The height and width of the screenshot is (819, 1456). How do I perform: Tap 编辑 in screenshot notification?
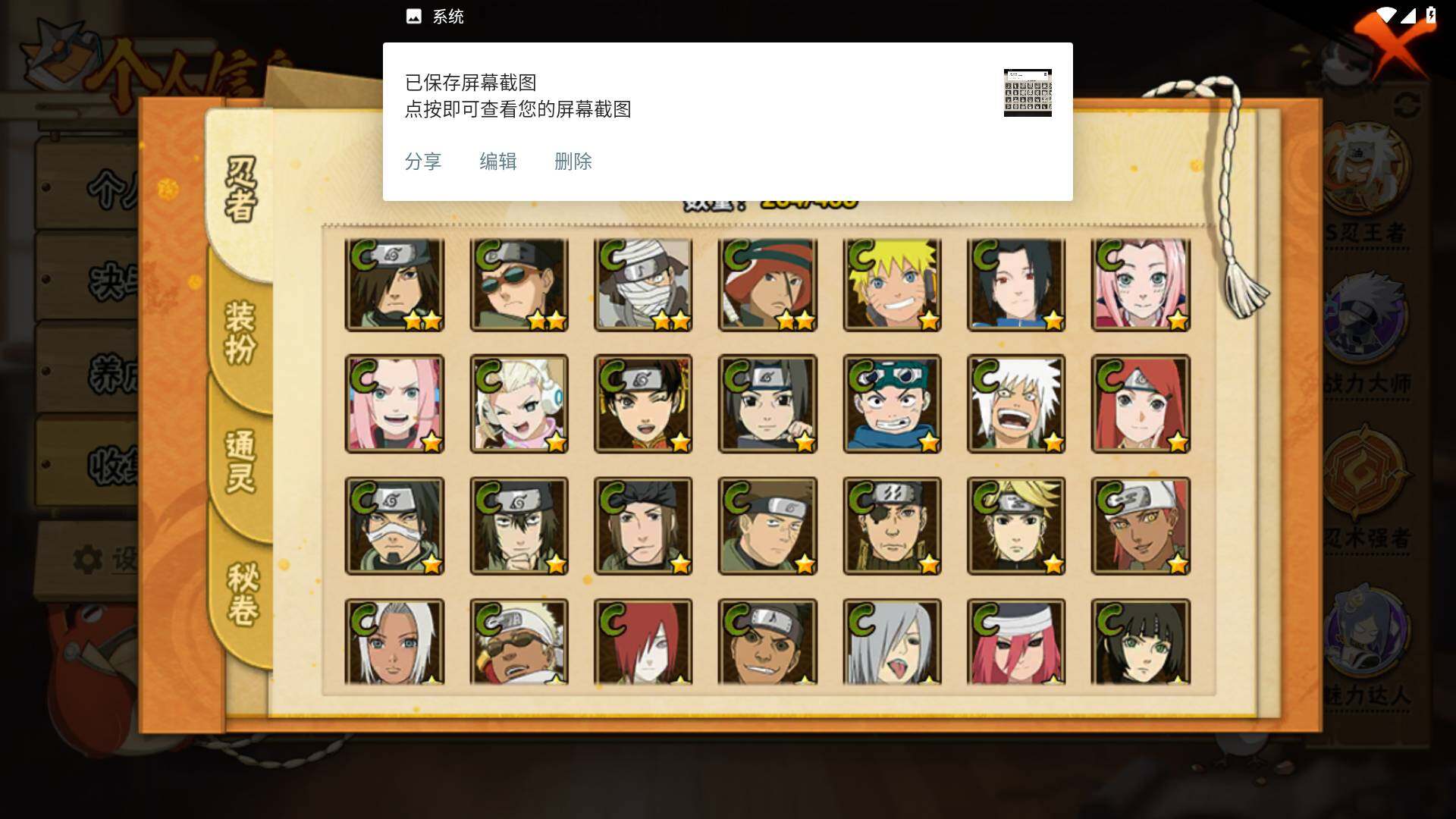(498, 162)
